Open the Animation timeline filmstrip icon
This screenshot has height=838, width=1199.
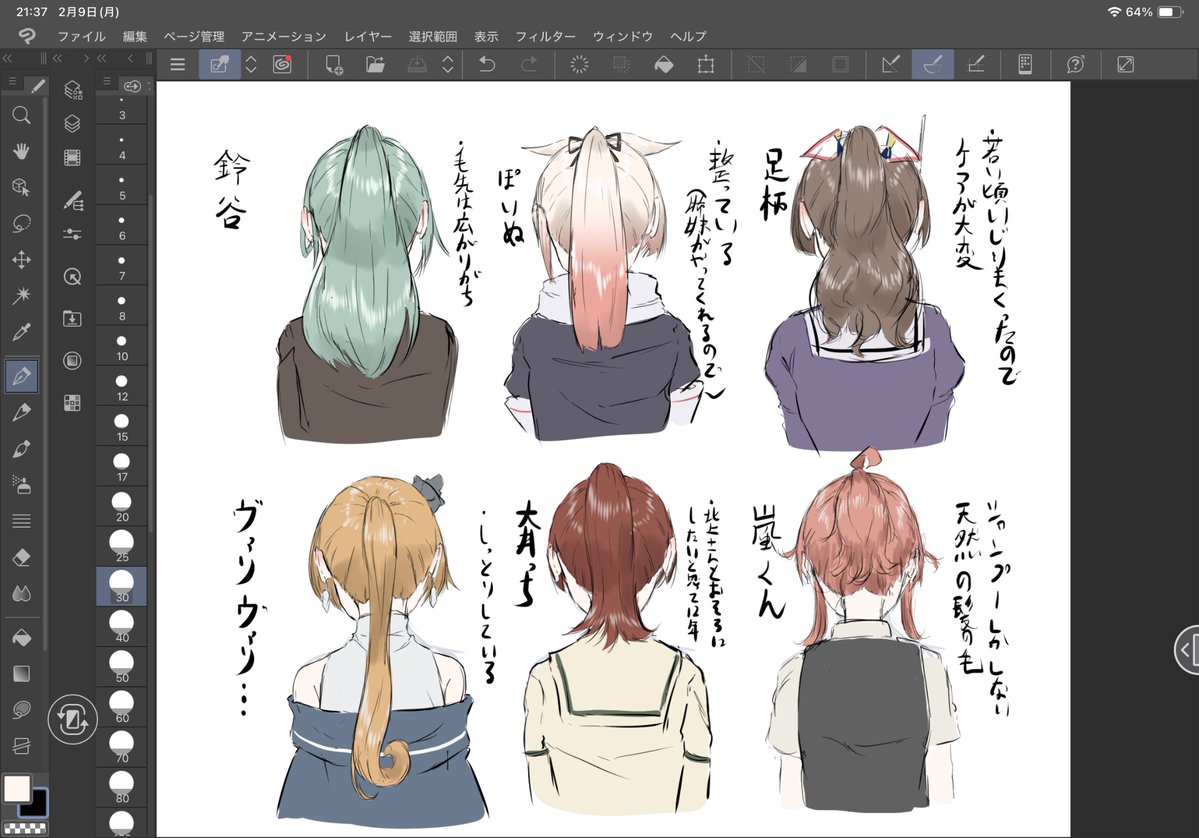(73, 158)
